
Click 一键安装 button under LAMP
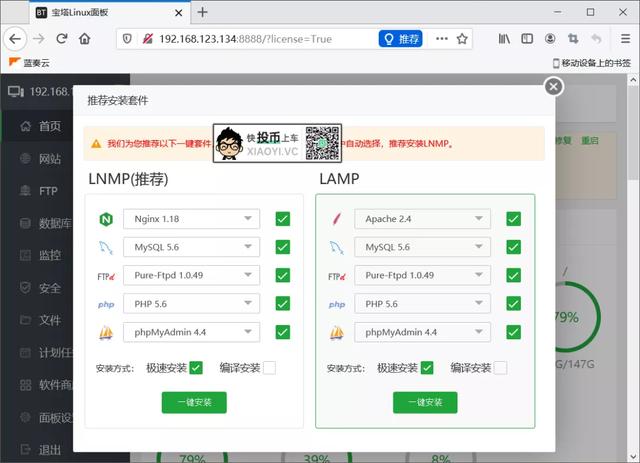coord(424,402)
